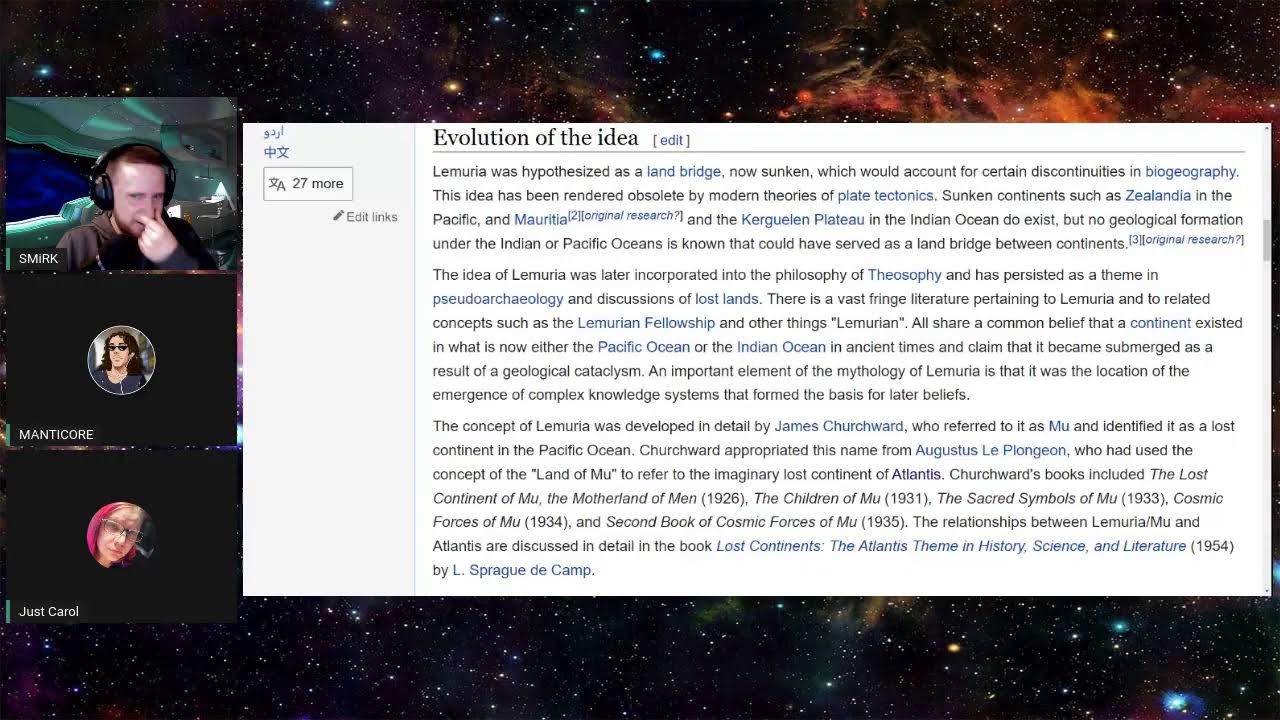This screenshot has width=1280, height=720.
Task: Open the Urdu language link
Action: [274, 132]
